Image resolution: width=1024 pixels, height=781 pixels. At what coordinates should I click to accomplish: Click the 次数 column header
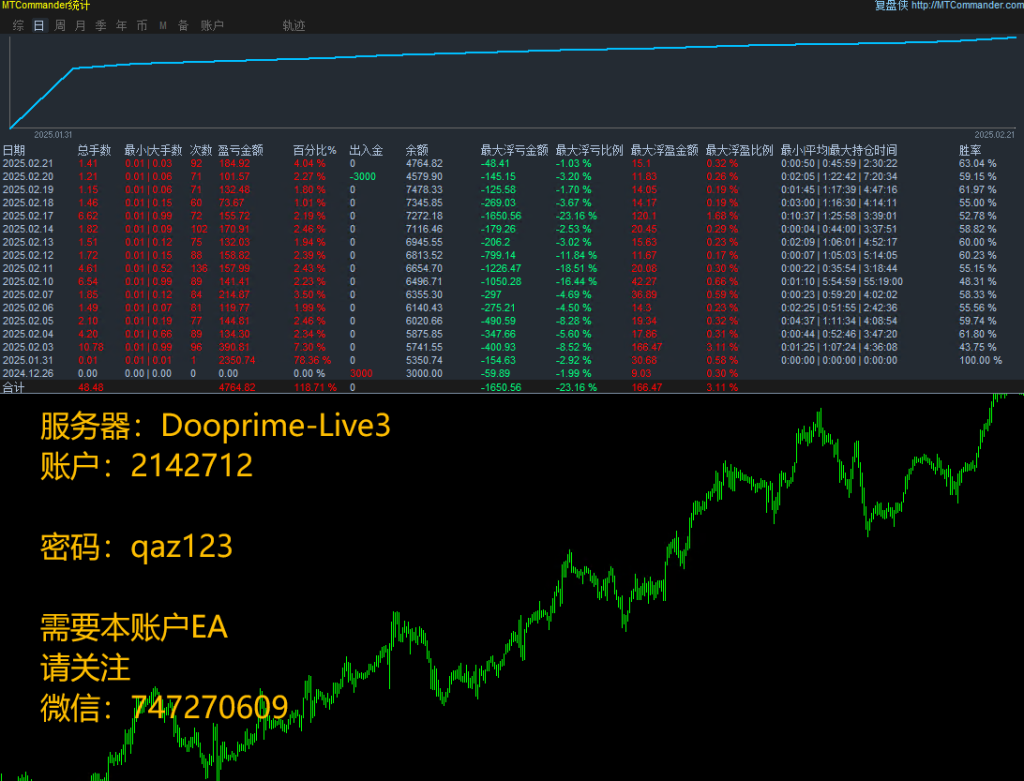click(201, 150)
